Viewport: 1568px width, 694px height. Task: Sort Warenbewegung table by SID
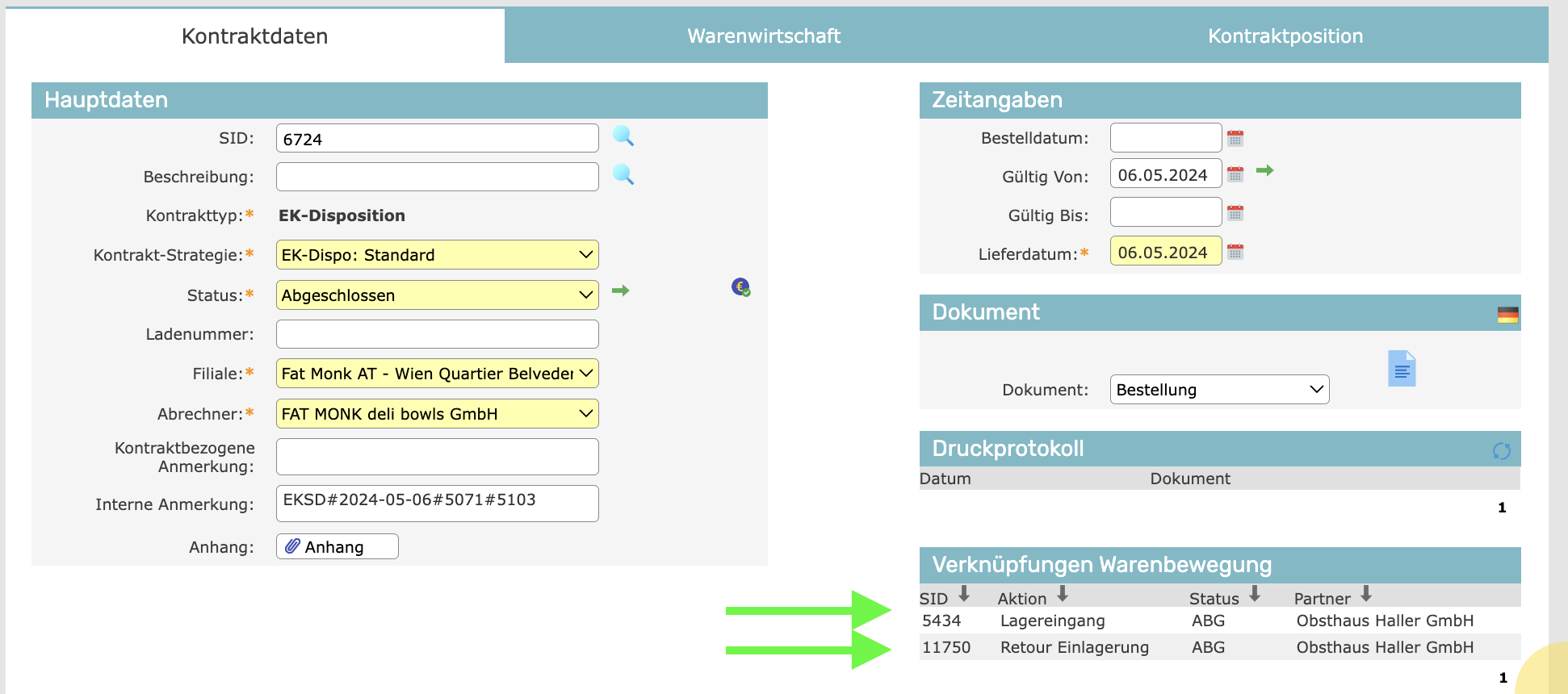tap(963, 596)
